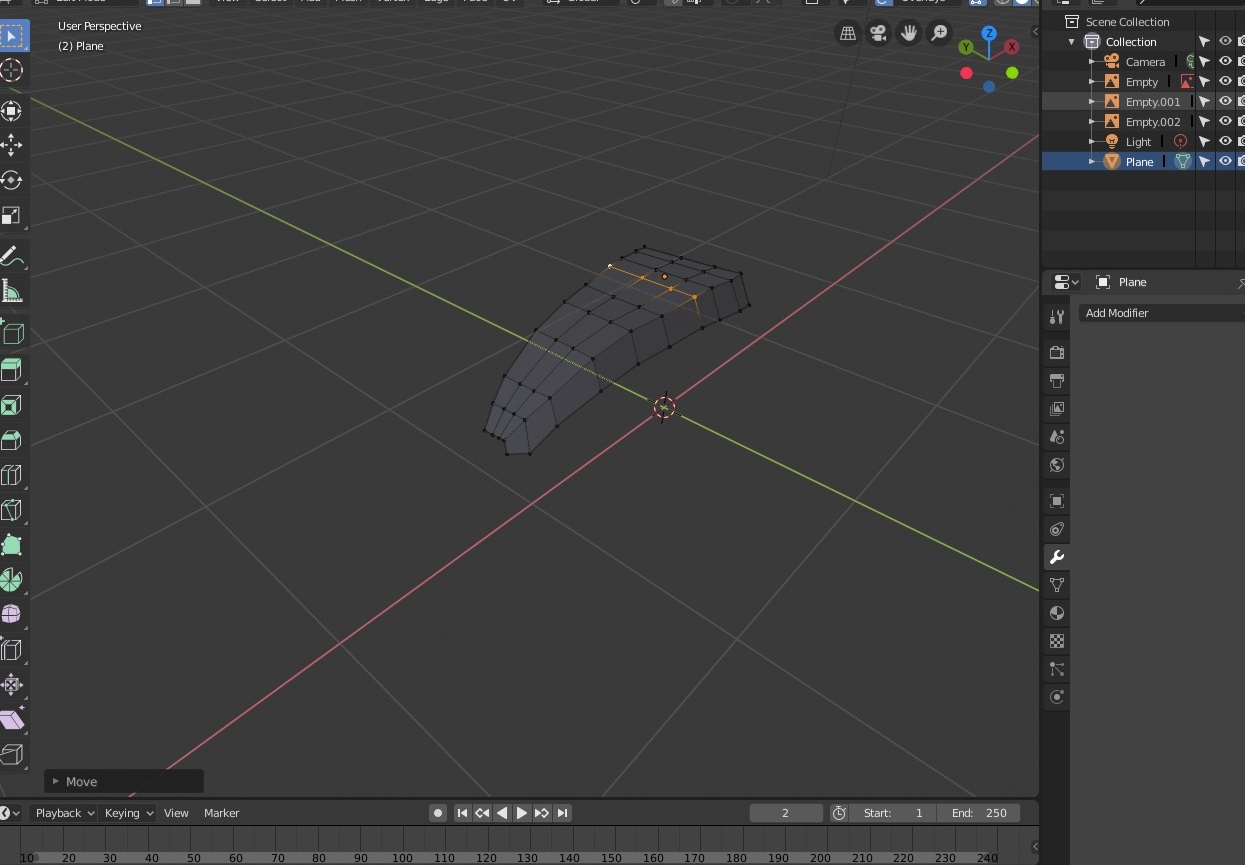Click the Start frame field
The image size is (1245, 865).
pyautogui.click(x=894, y=813)
